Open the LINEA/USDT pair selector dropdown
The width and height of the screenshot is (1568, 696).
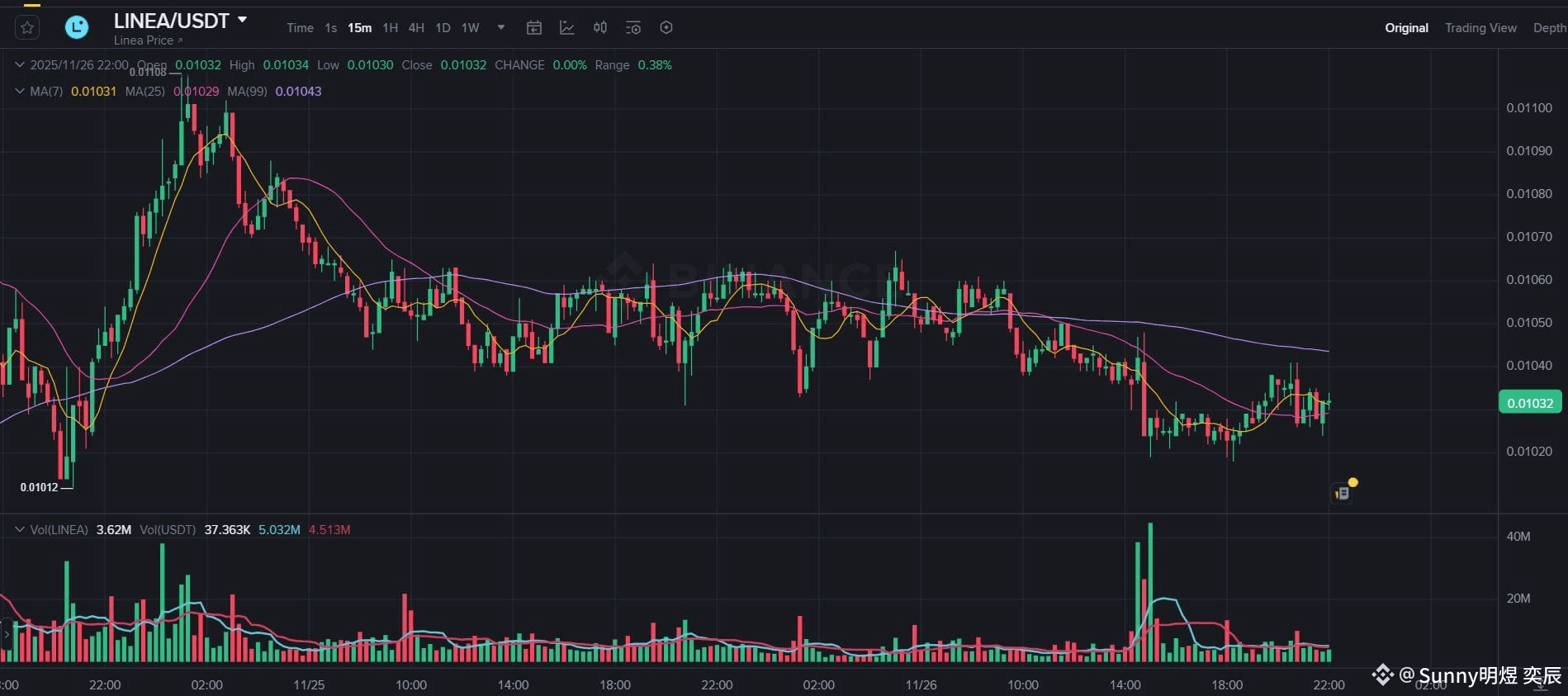[242, 20]
